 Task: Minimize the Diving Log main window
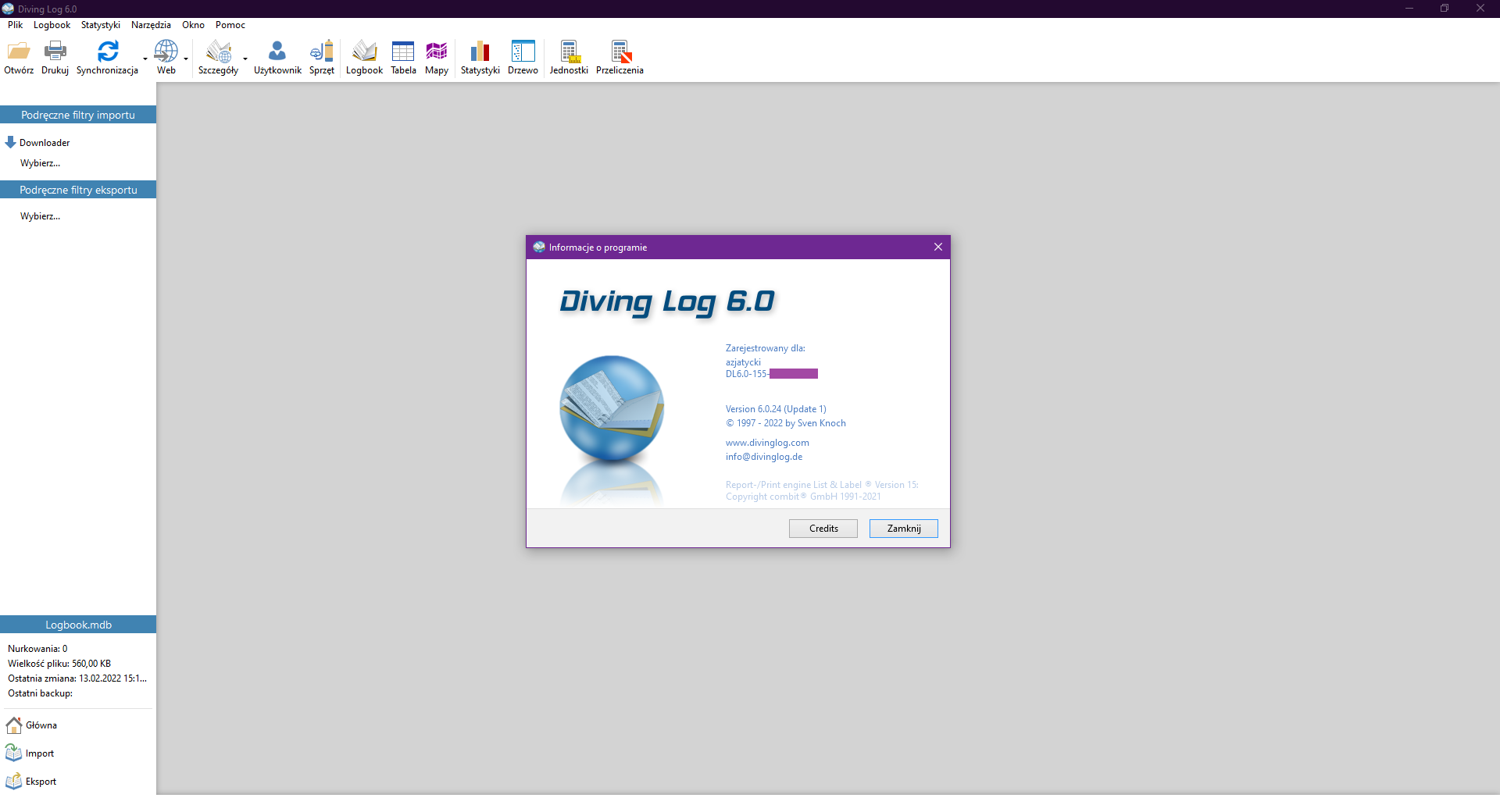[1409, 9]
